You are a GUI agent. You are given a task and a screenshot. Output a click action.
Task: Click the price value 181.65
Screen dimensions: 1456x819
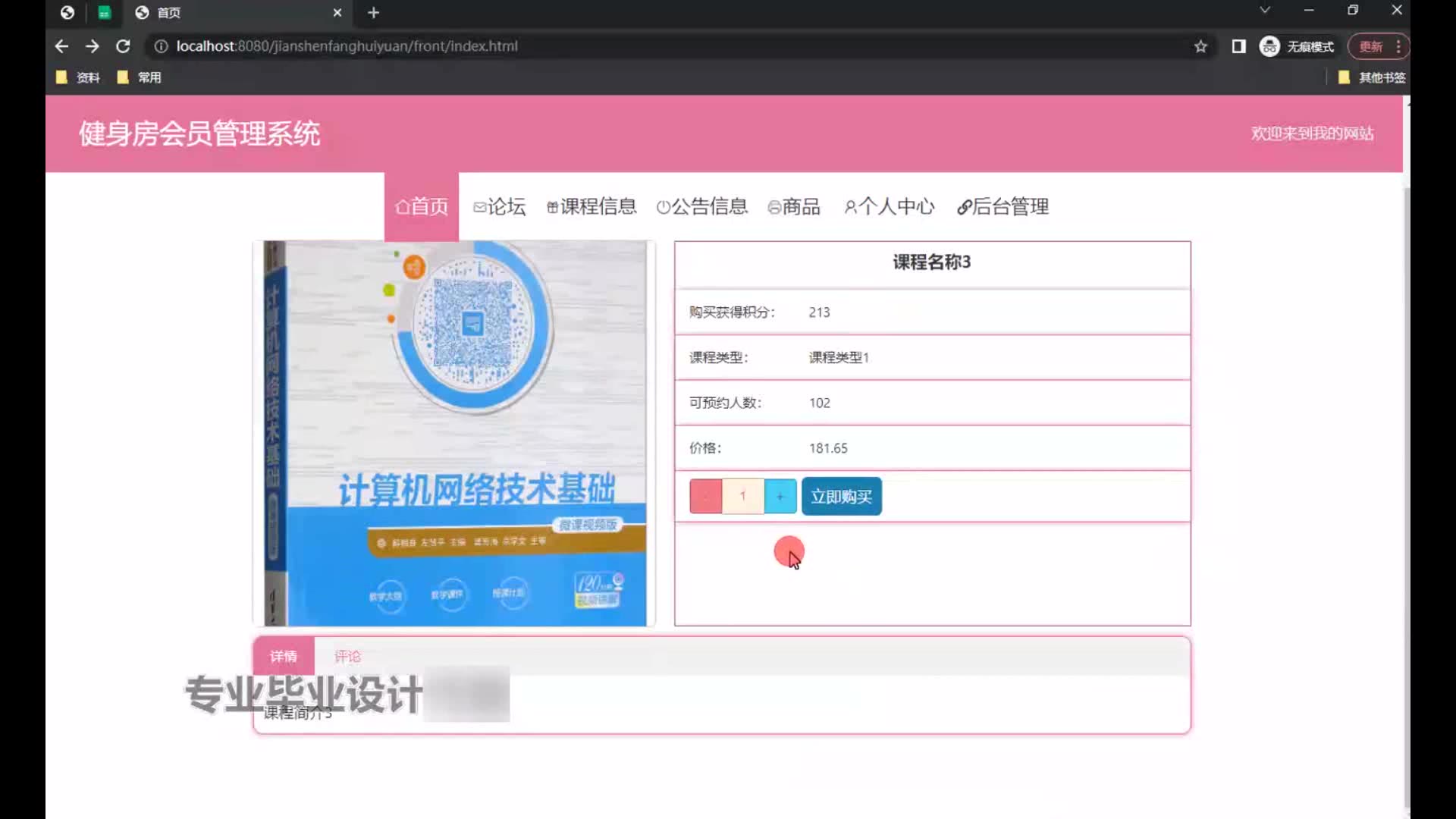828,448
